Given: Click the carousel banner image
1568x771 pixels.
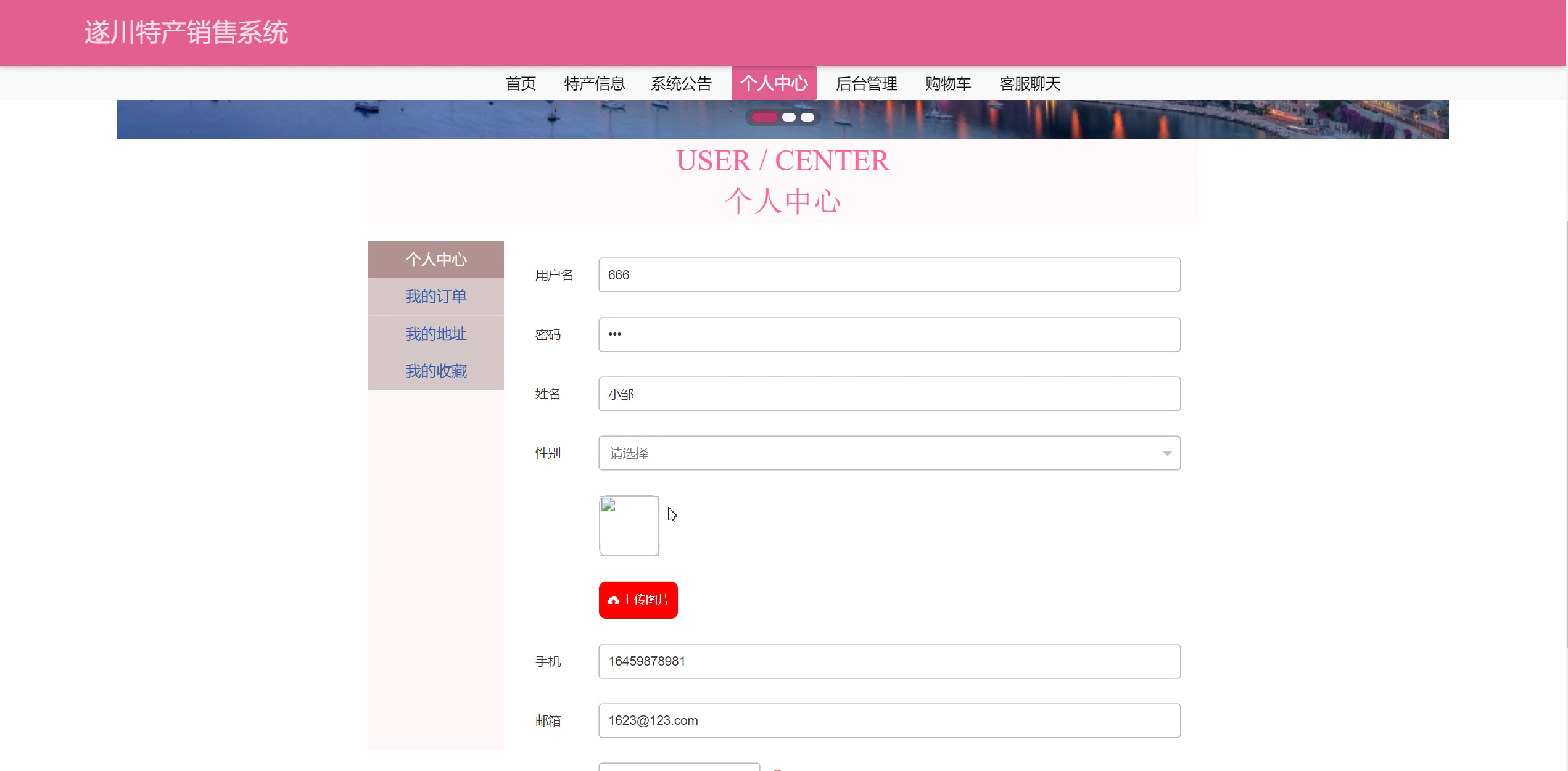Looking at the screenshot, I should [x=783, y=119].
